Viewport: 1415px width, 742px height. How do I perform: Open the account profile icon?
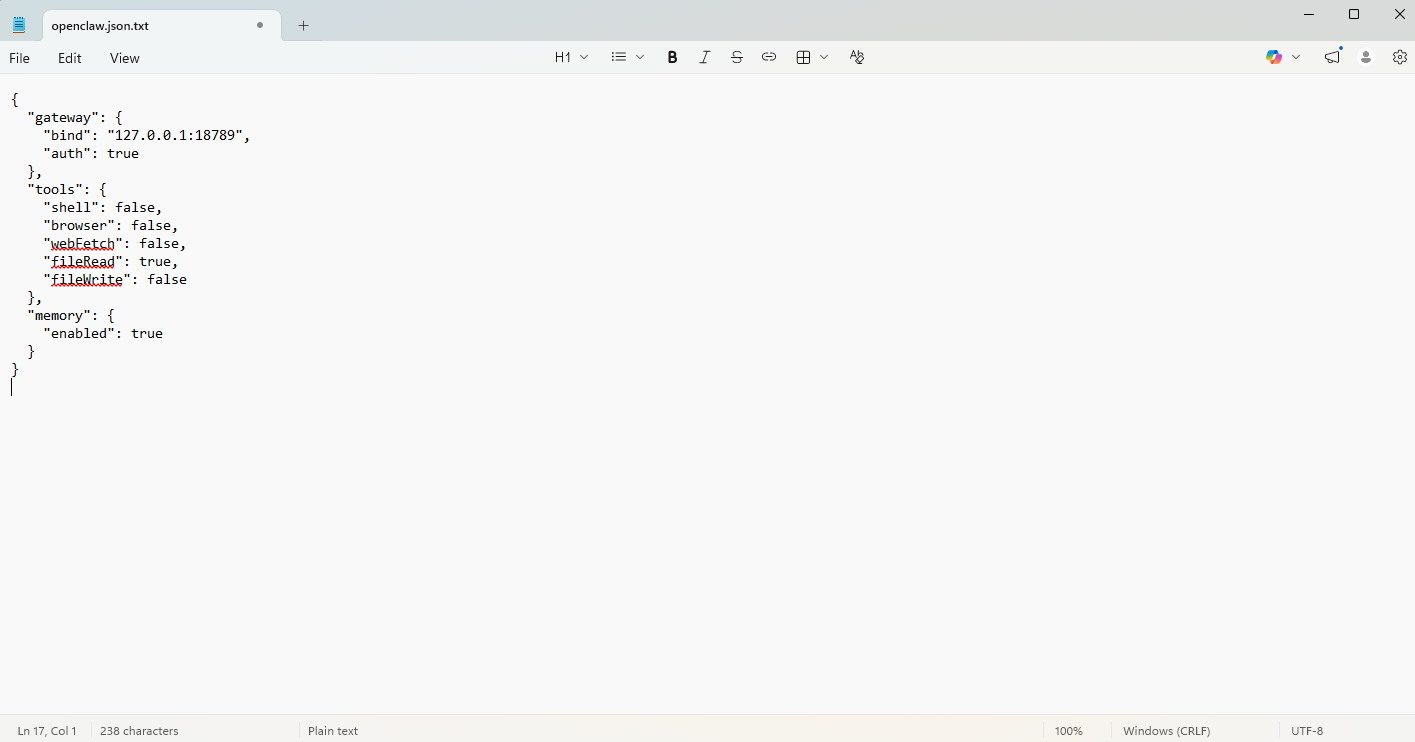1366,58
